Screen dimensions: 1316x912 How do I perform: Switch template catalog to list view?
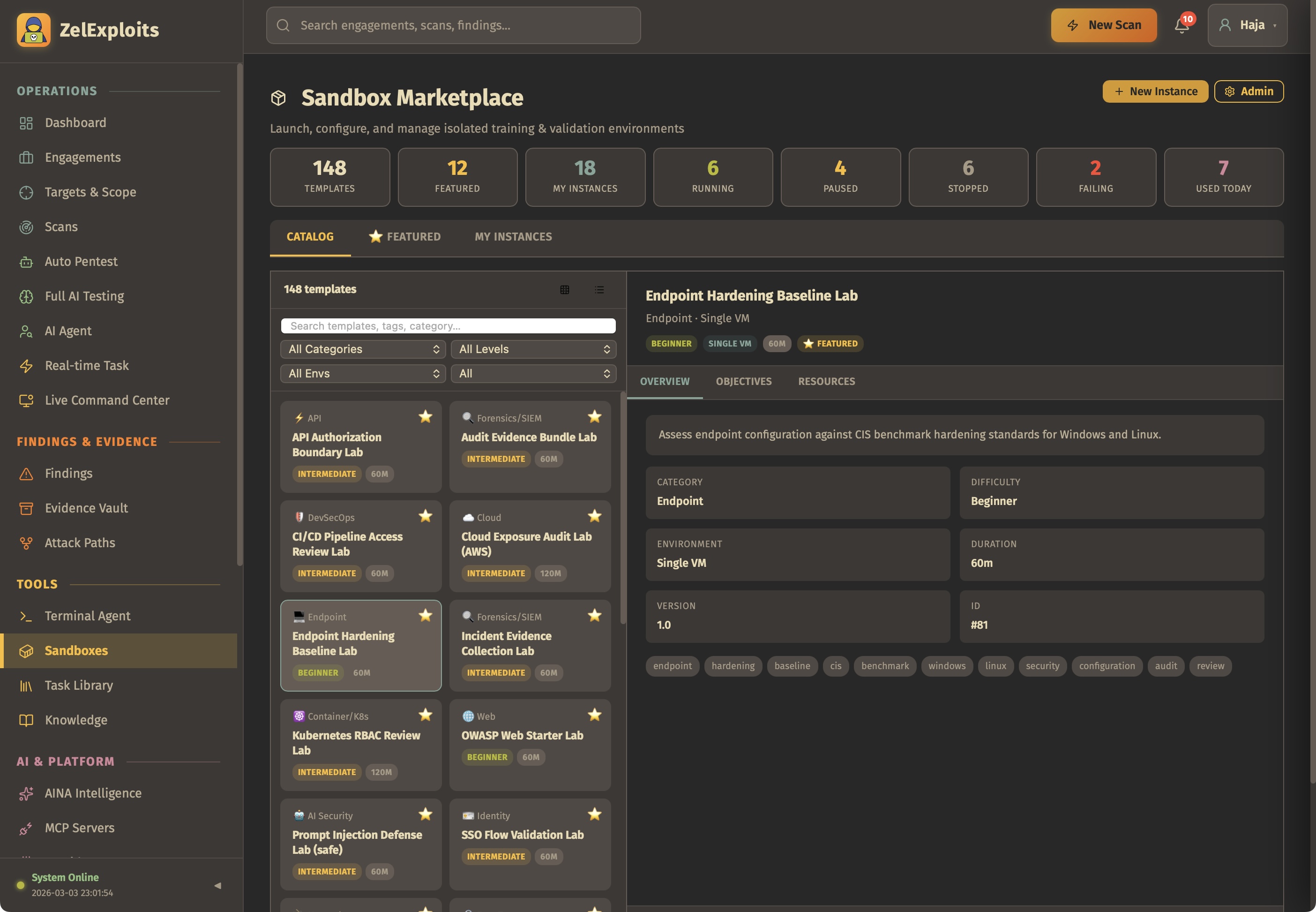pyautogui.click(x=599, y=290)
